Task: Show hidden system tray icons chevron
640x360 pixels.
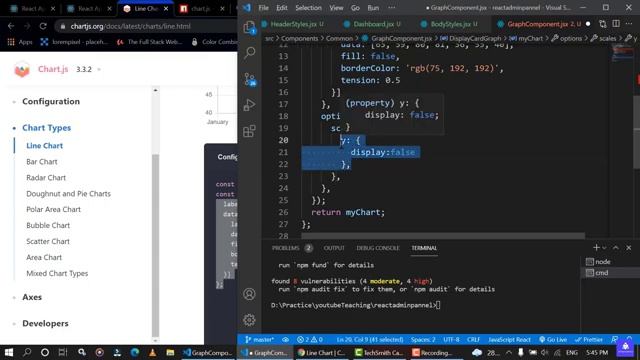Action: (x=509, y=352)
